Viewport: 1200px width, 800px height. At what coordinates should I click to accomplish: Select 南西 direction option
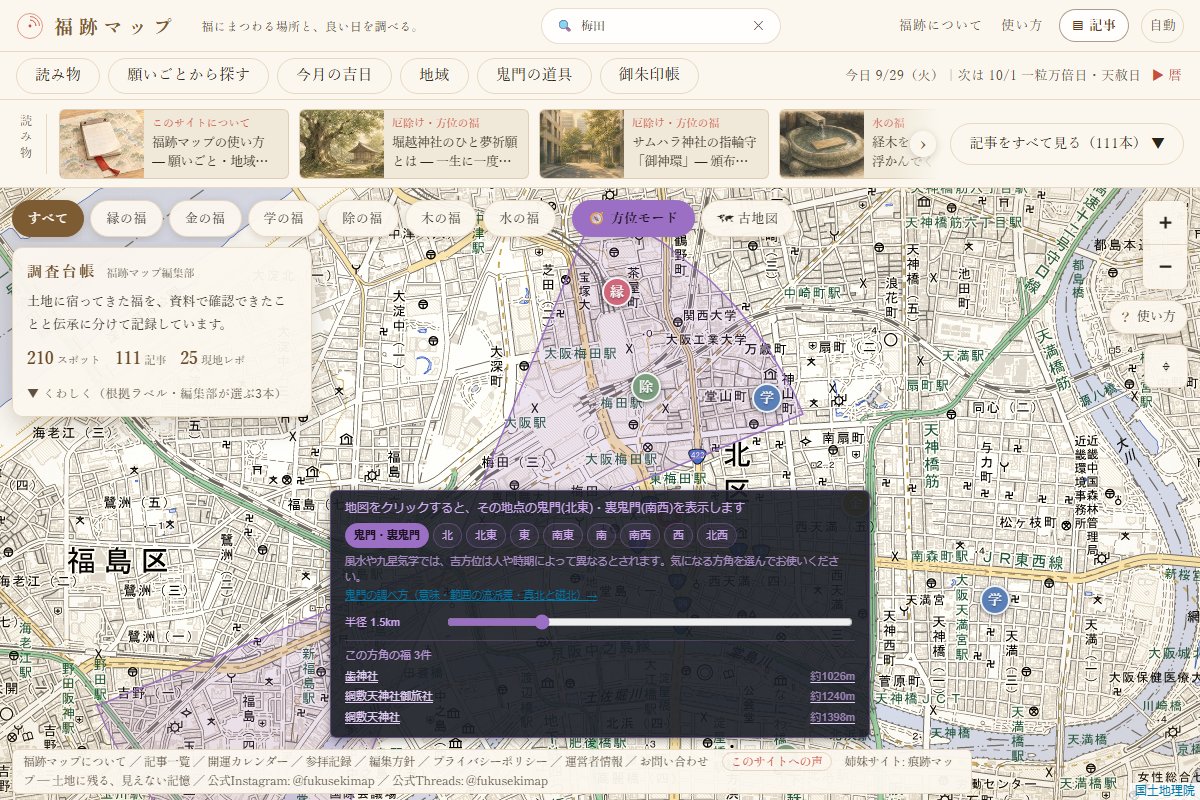click(639, 536)
